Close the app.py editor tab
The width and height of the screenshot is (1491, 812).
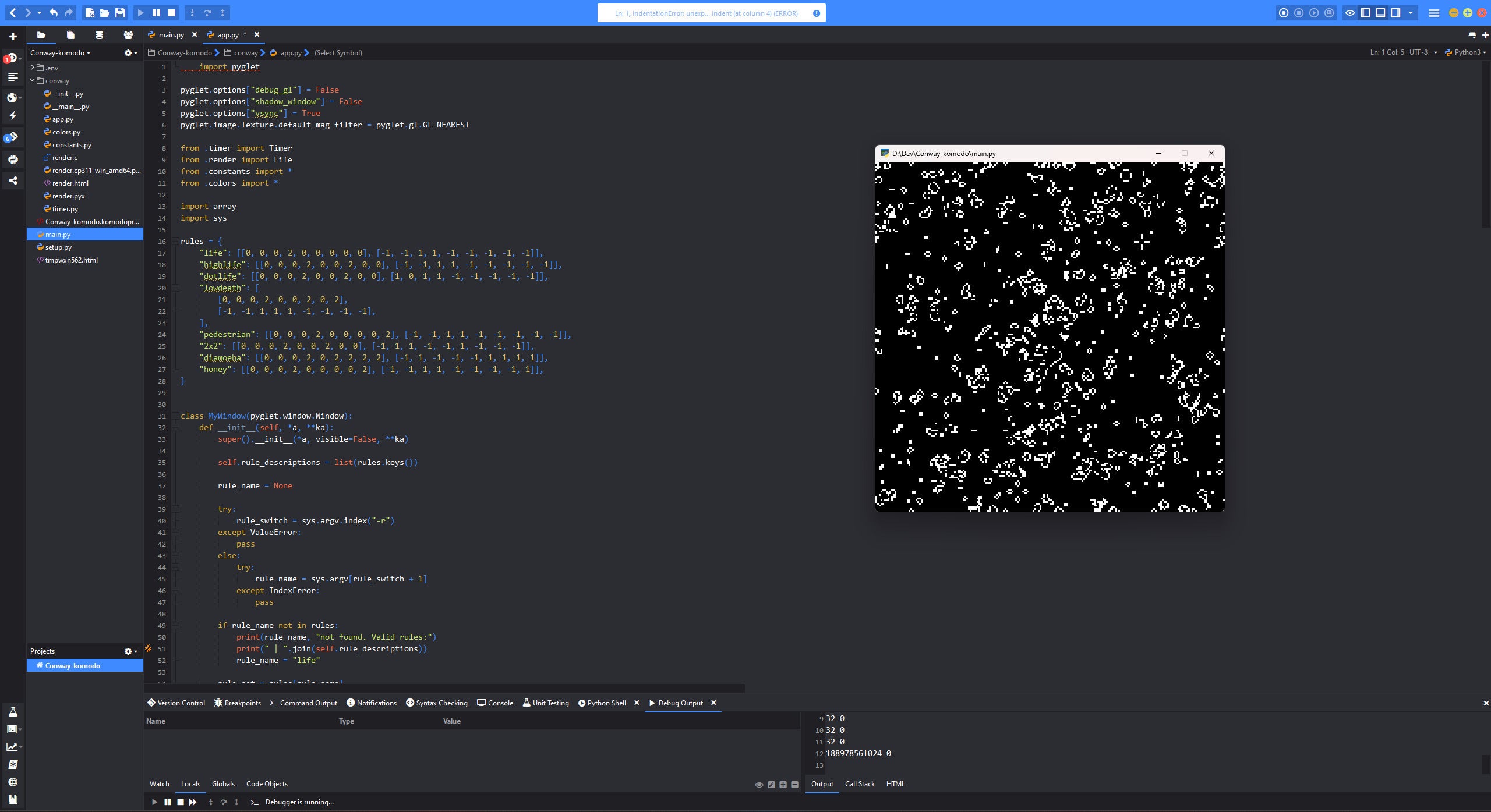pos(257,34)
